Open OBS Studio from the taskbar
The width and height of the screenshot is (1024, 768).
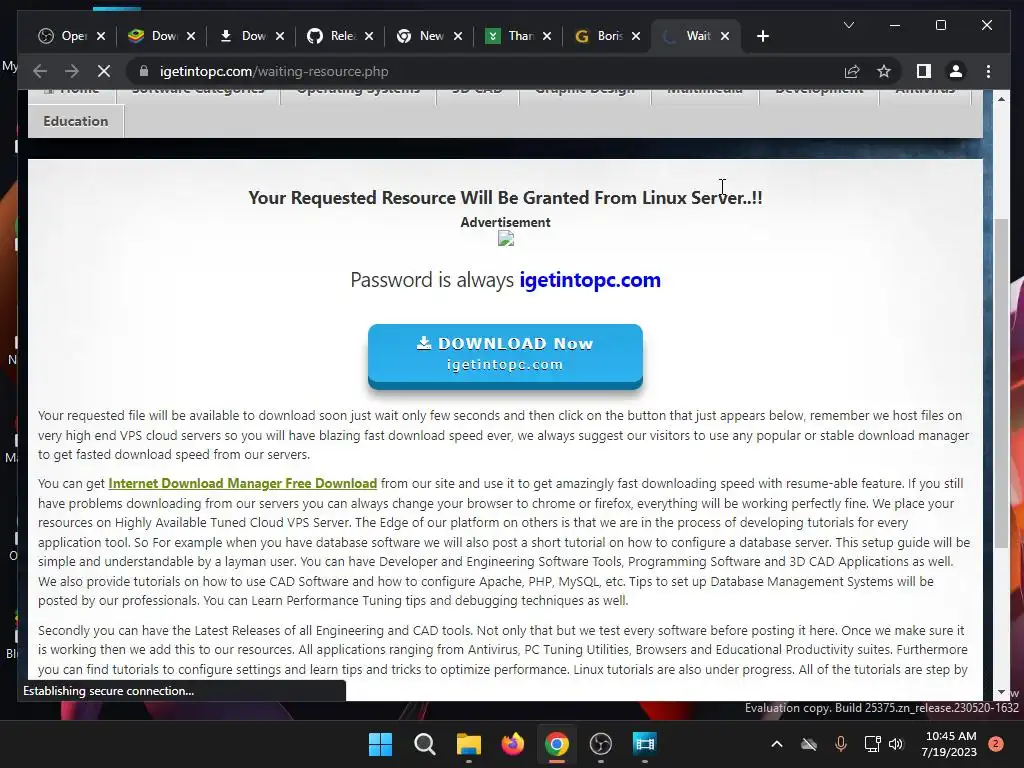600,744
